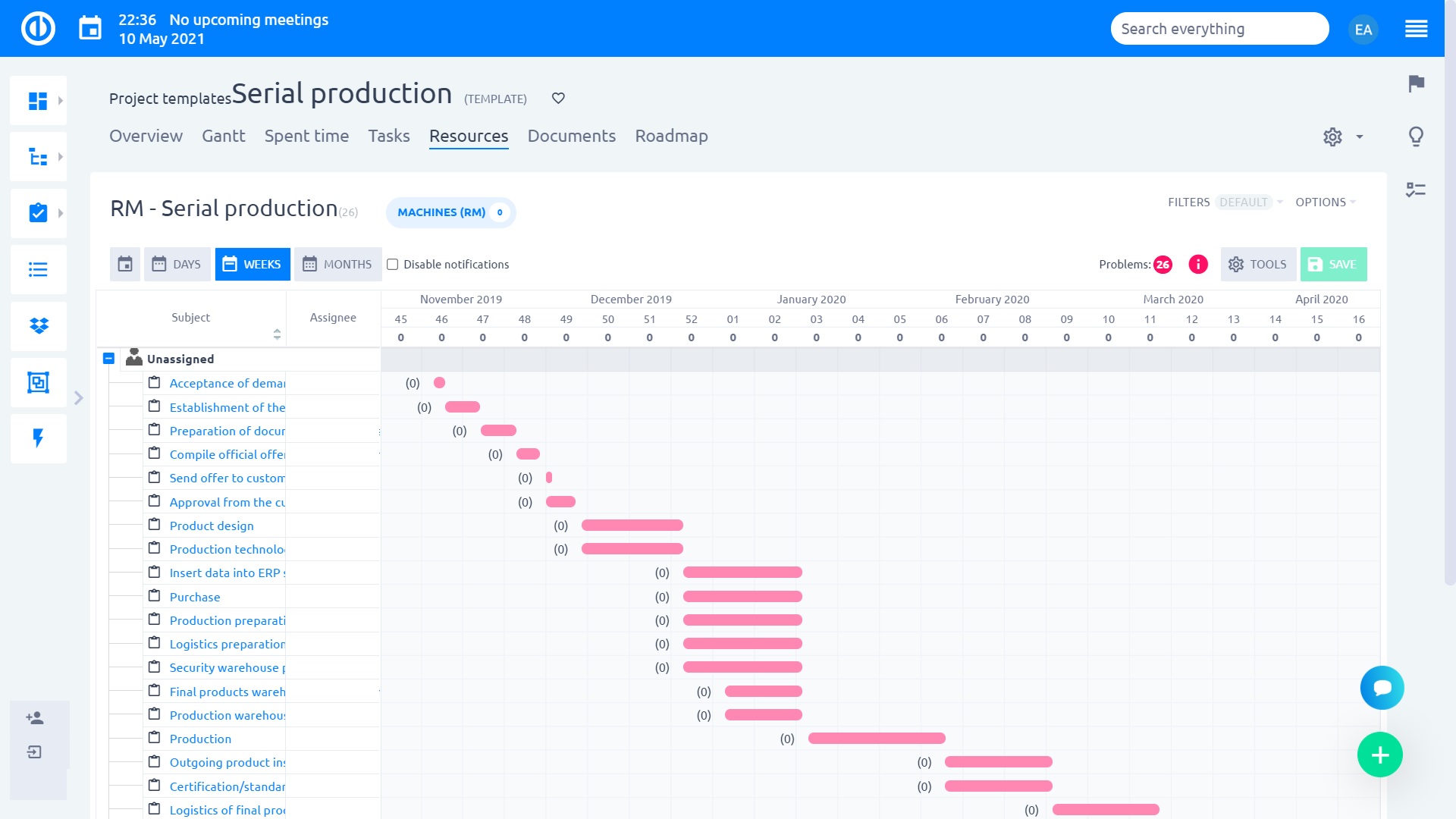1456x819 pixels.
Task: Expand the left sidebar panel arrow
Action: coord(79,397)
